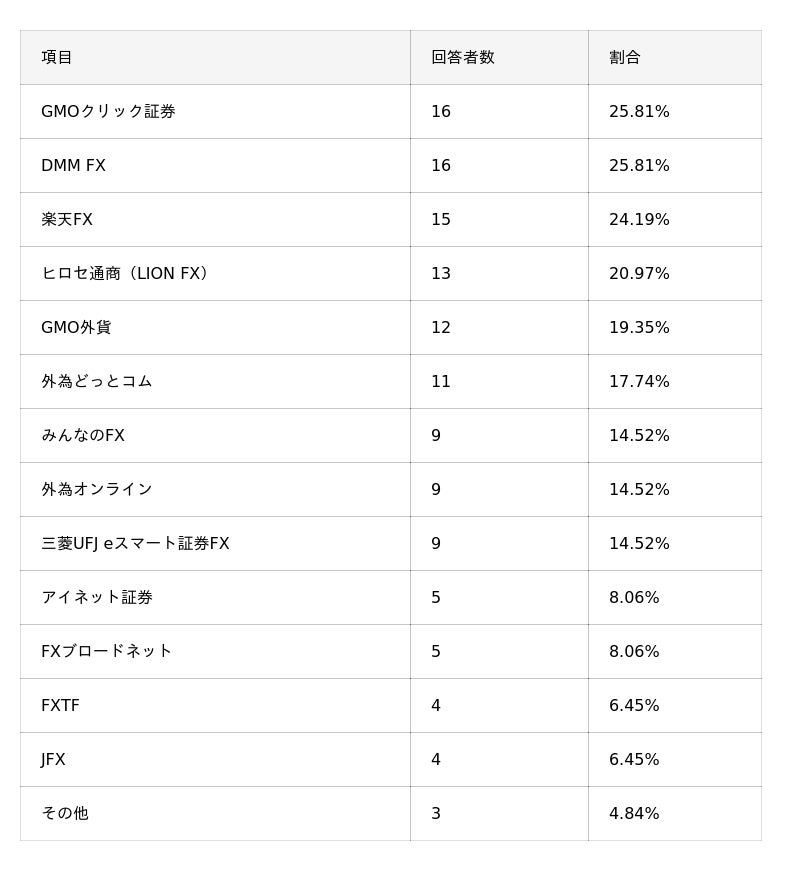This screenshot has width=800, height=871.
Task: Select the 20.97% percentage value
Action: pyautogui.click(x=639, y=273)
